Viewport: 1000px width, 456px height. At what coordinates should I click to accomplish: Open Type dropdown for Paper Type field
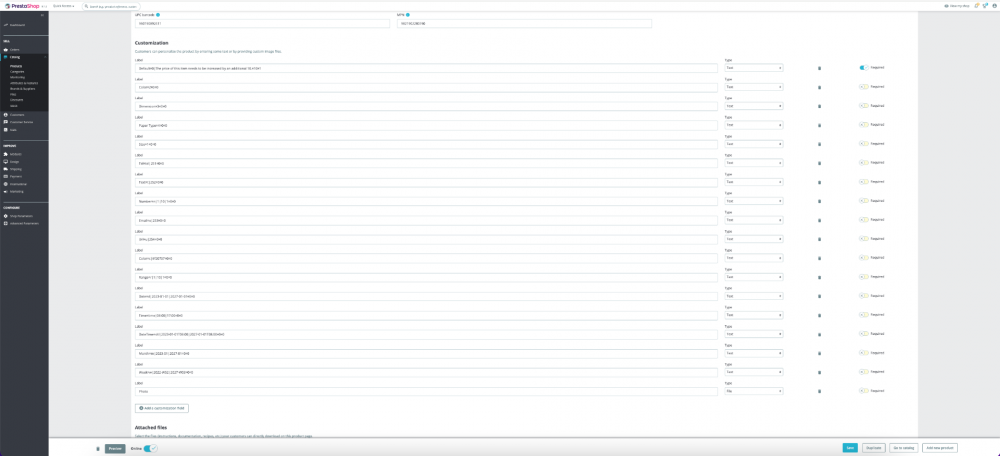pos(753,125)
